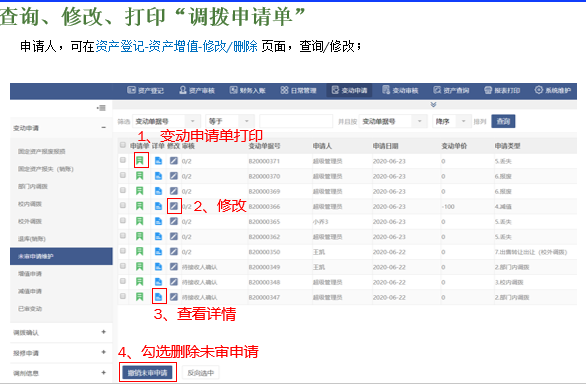This screenshot has height=384, width=586.
Task: Edit the application in row B20000348
Action: click(174, 282)
